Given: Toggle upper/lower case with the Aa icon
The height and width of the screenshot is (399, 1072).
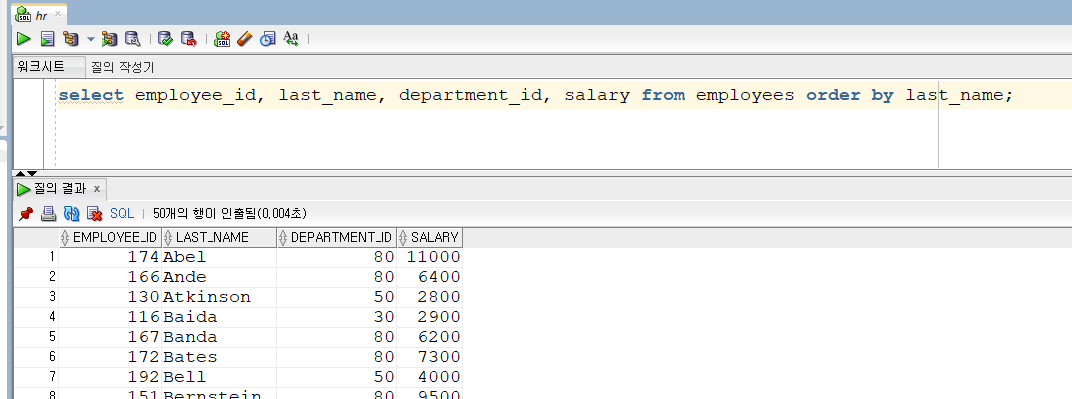Looking at the screenshot, I should pyautogui.click(x=291, y=39).
